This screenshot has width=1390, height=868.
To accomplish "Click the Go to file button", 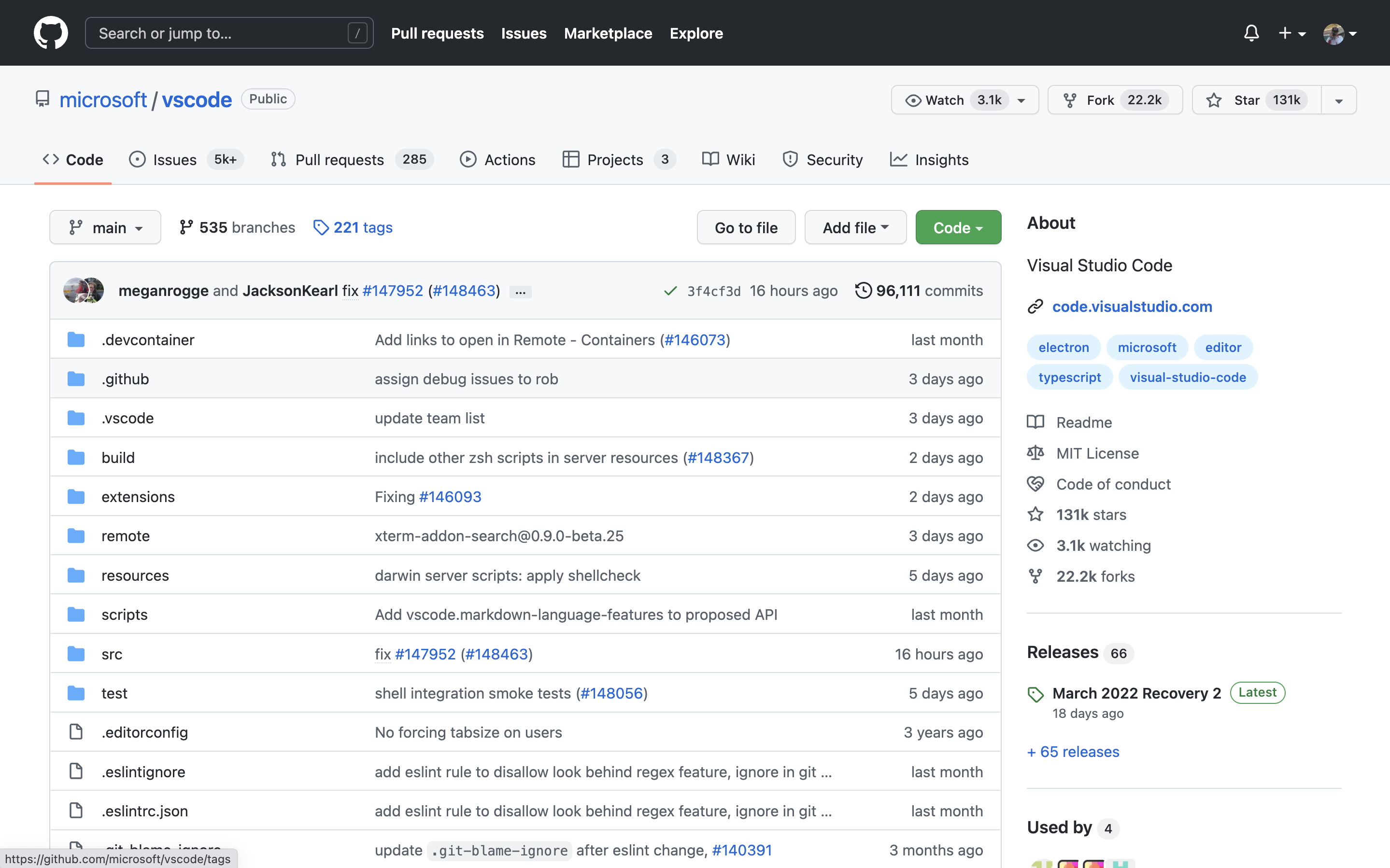I will pos(745,227).
